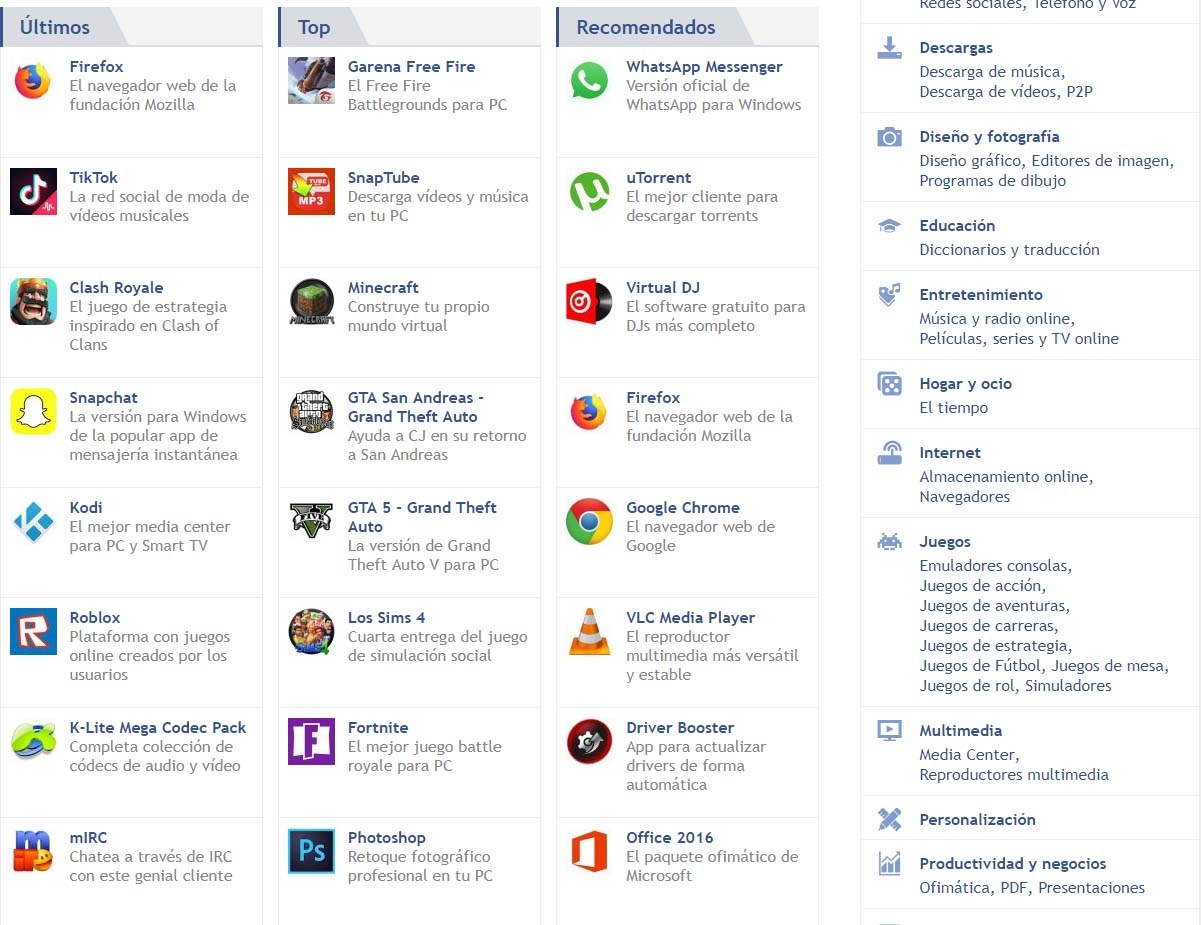The image size is (1201, 925).
Task: Click 'El mejor cliente para descargar torrents' description
Action: coord(702,206)
